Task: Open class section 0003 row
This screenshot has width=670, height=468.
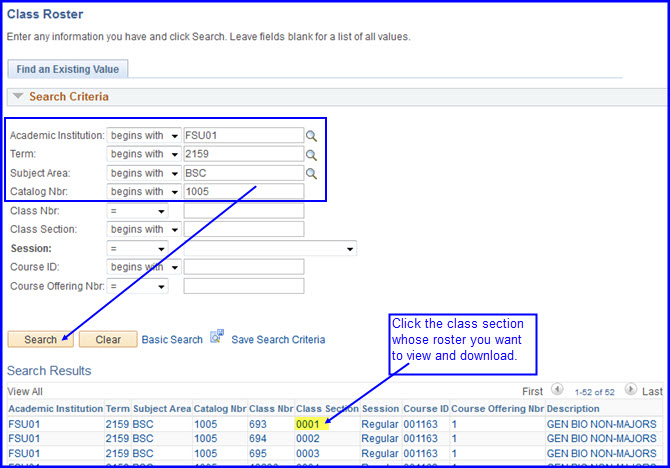Action: (x=308, y=453)
